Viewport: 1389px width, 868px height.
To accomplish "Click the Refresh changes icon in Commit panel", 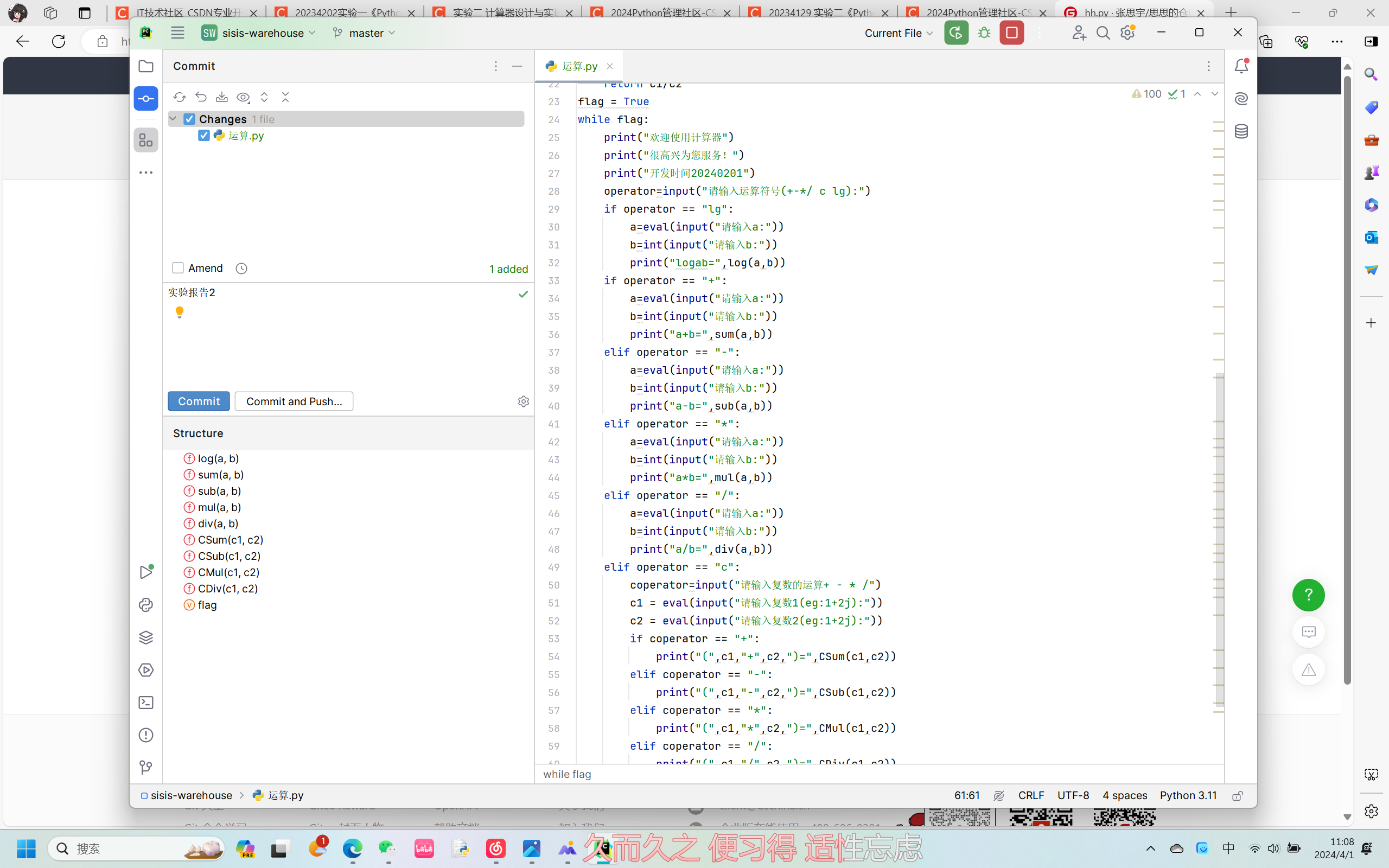I will [180, 97].
